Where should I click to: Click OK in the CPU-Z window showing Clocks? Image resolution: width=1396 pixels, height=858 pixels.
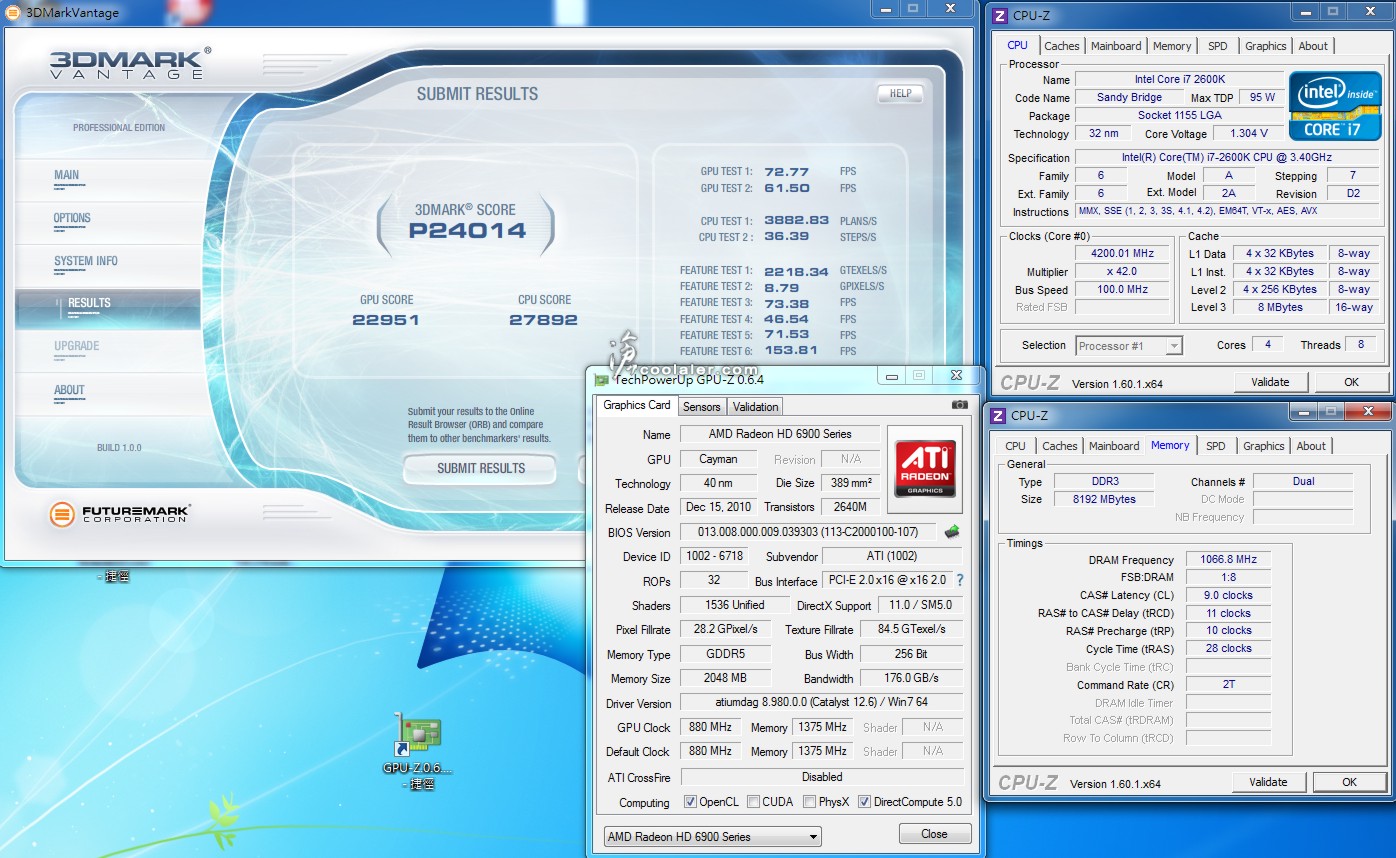click(1351, 382)
